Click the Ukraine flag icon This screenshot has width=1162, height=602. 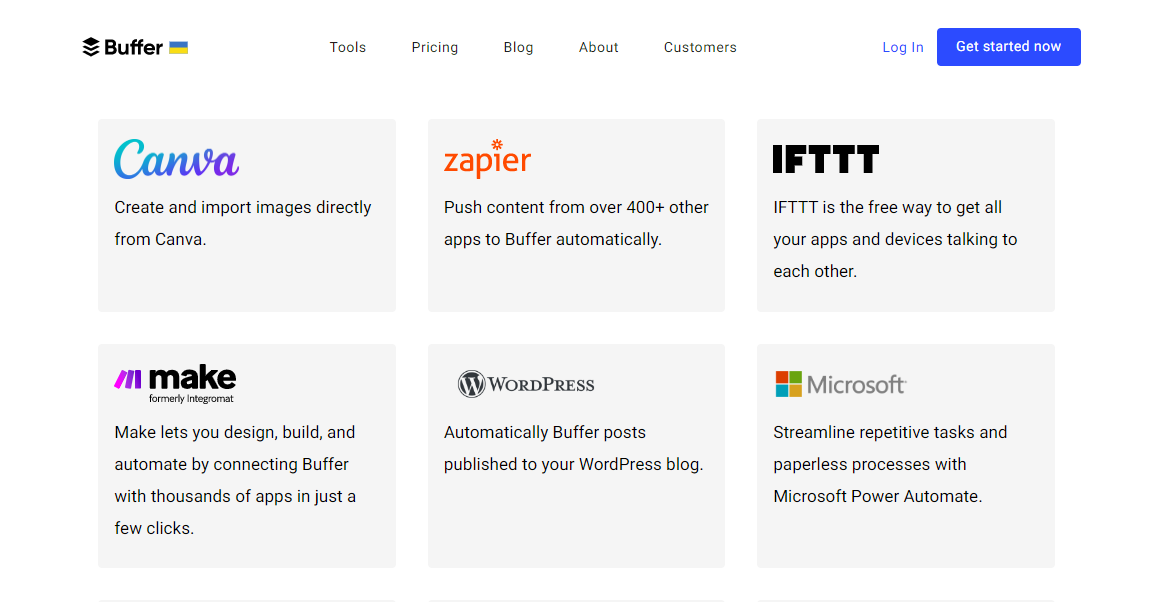[179, 47]
